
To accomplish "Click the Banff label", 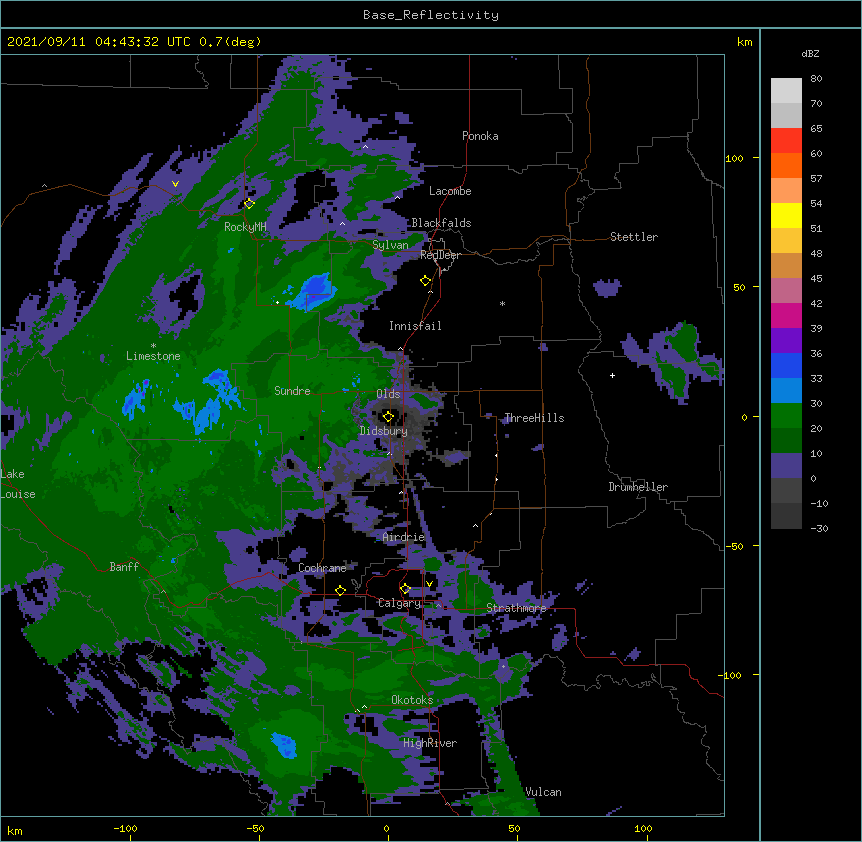I will pos(124,567).
